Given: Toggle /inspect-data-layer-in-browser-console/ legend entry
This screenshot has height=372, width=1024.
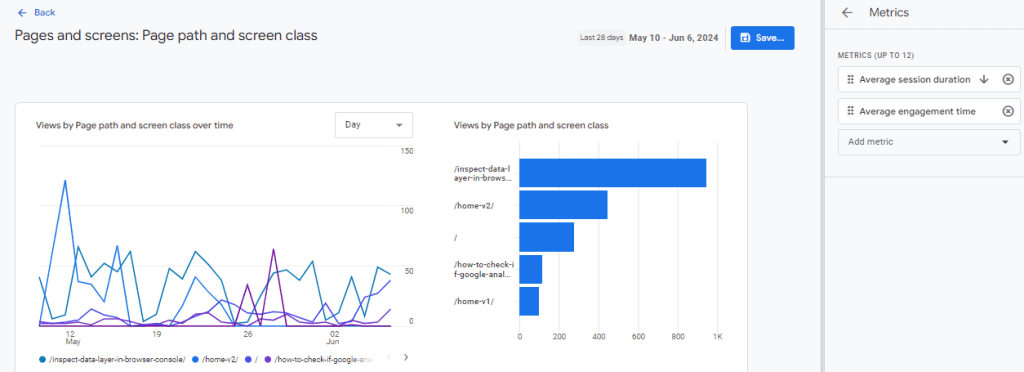Looking at the screenshot, I should point(112,359).
